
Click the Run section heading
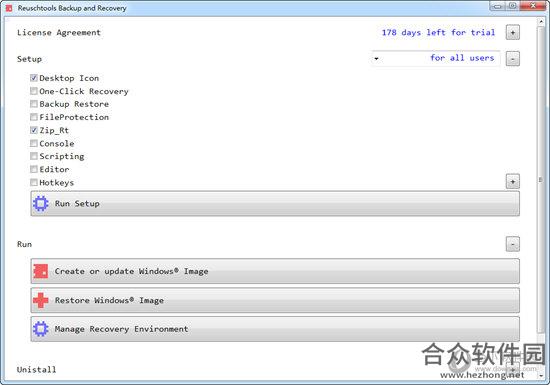(x=24, y=244)
